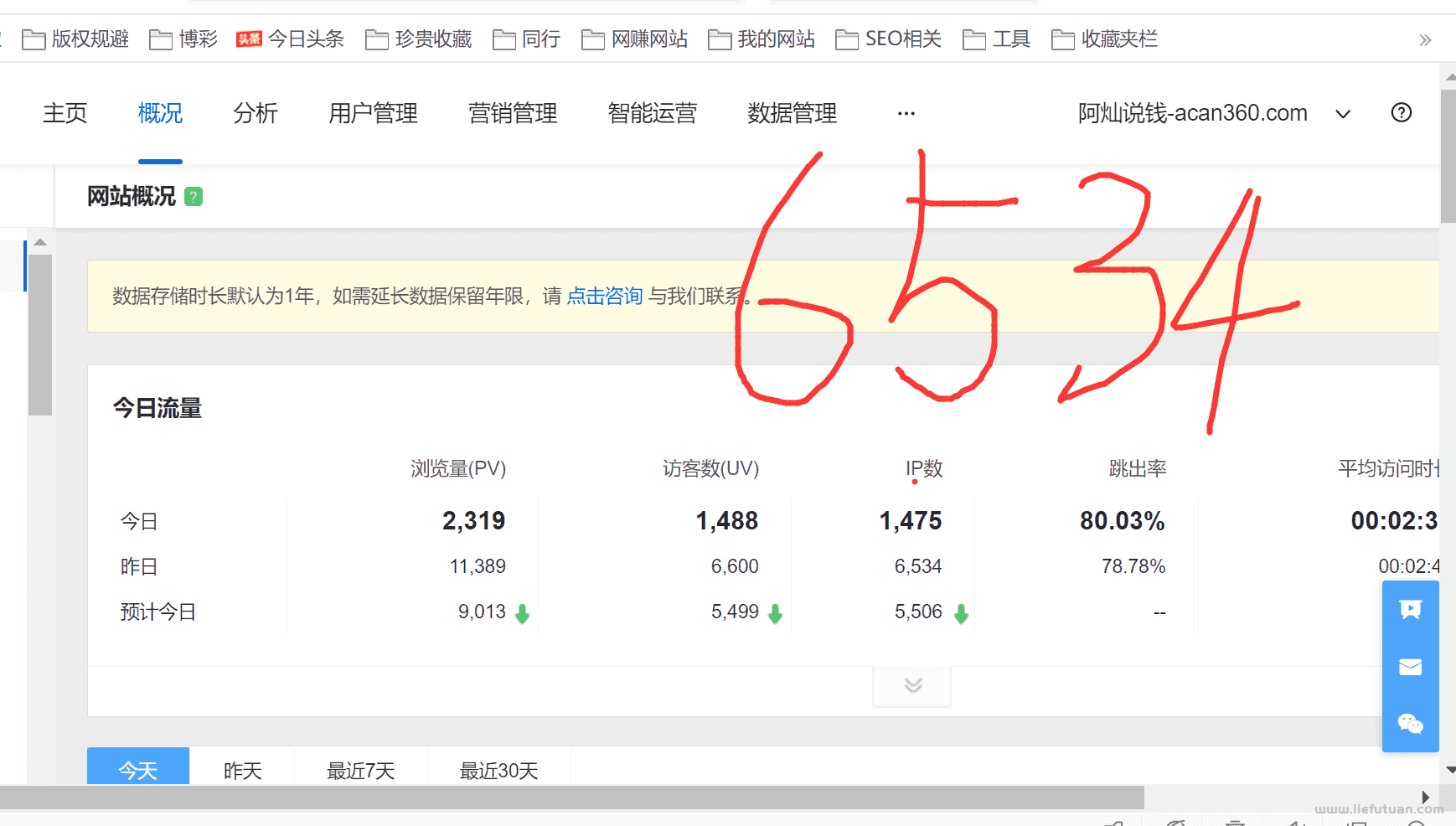Select the 概况 tab

click(160, 113)
